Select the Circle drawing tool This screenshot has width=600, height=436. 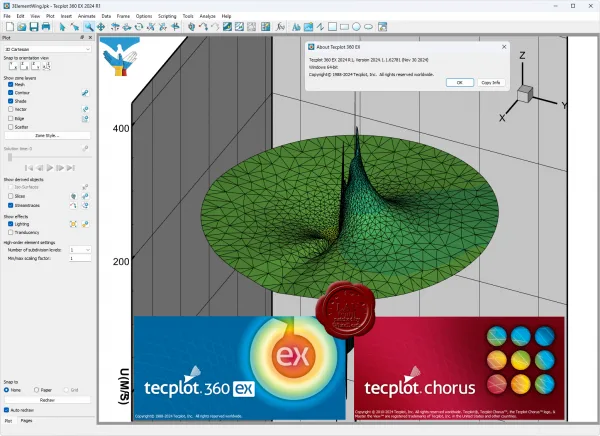pyautogui.click(x=356, y=26)
